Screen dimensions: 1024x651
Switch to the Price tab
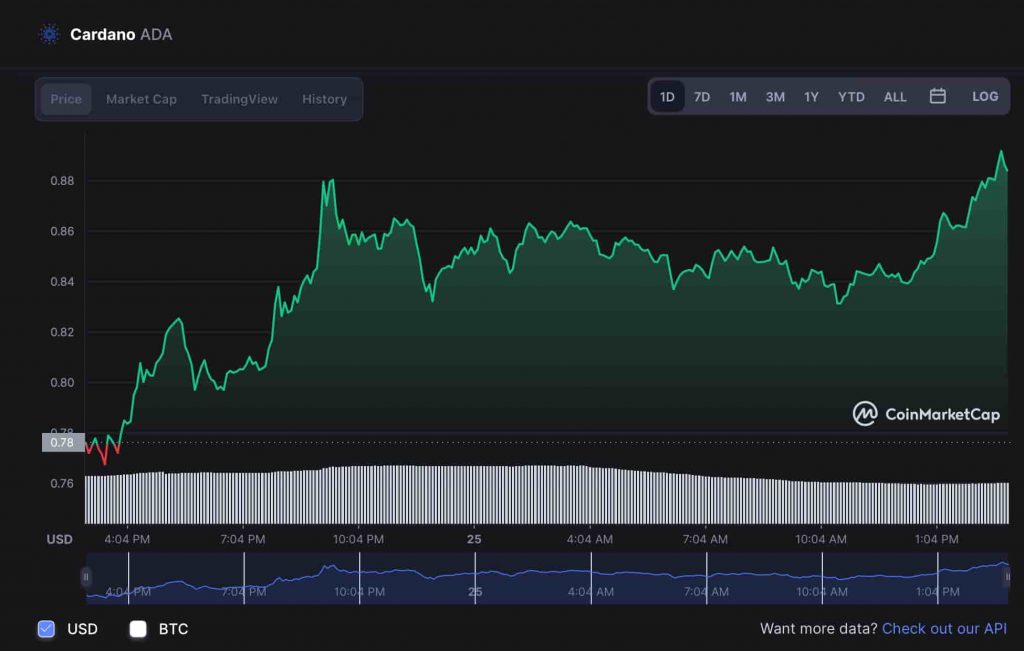[66, 99]
